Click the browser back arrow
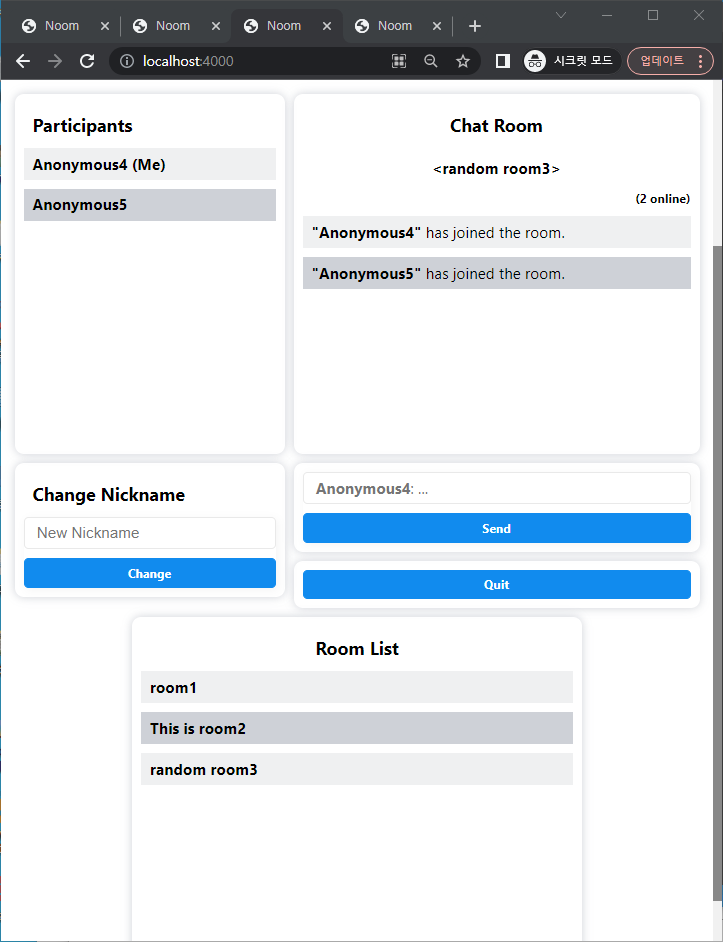The height and width of the screenshot is (942, 723). (23, 61)
